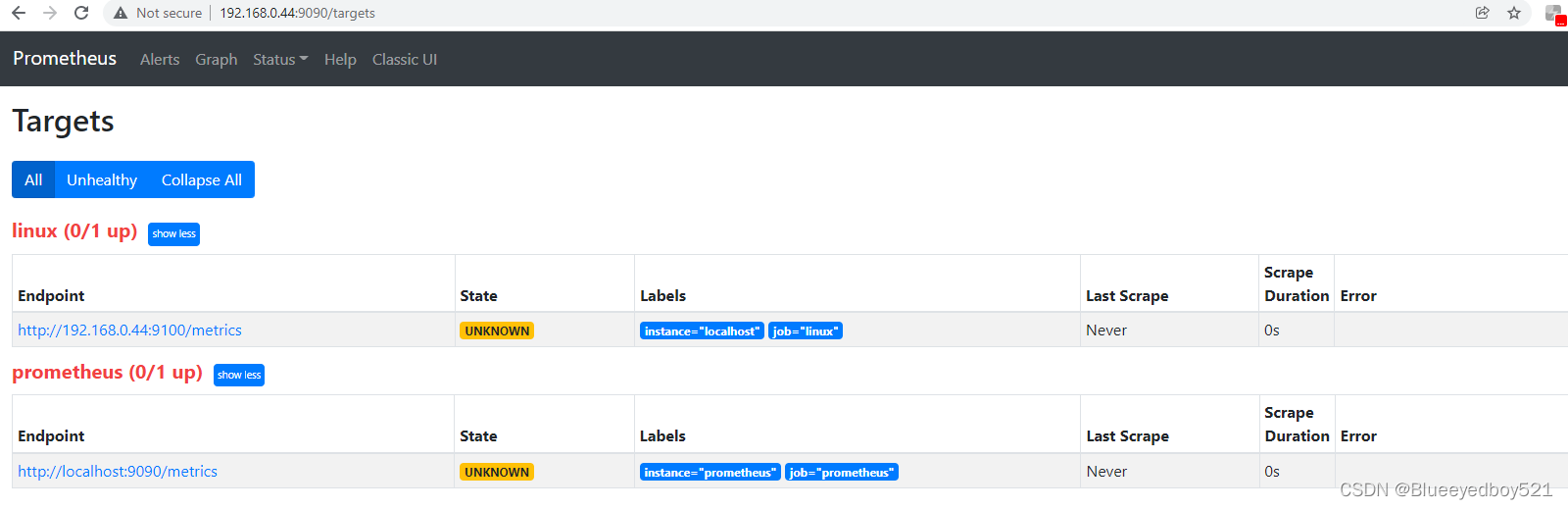This screenshot has height=509, width=1568.
Task: Filter to Unhealthy targets only
Action: [x=102, y=179]
